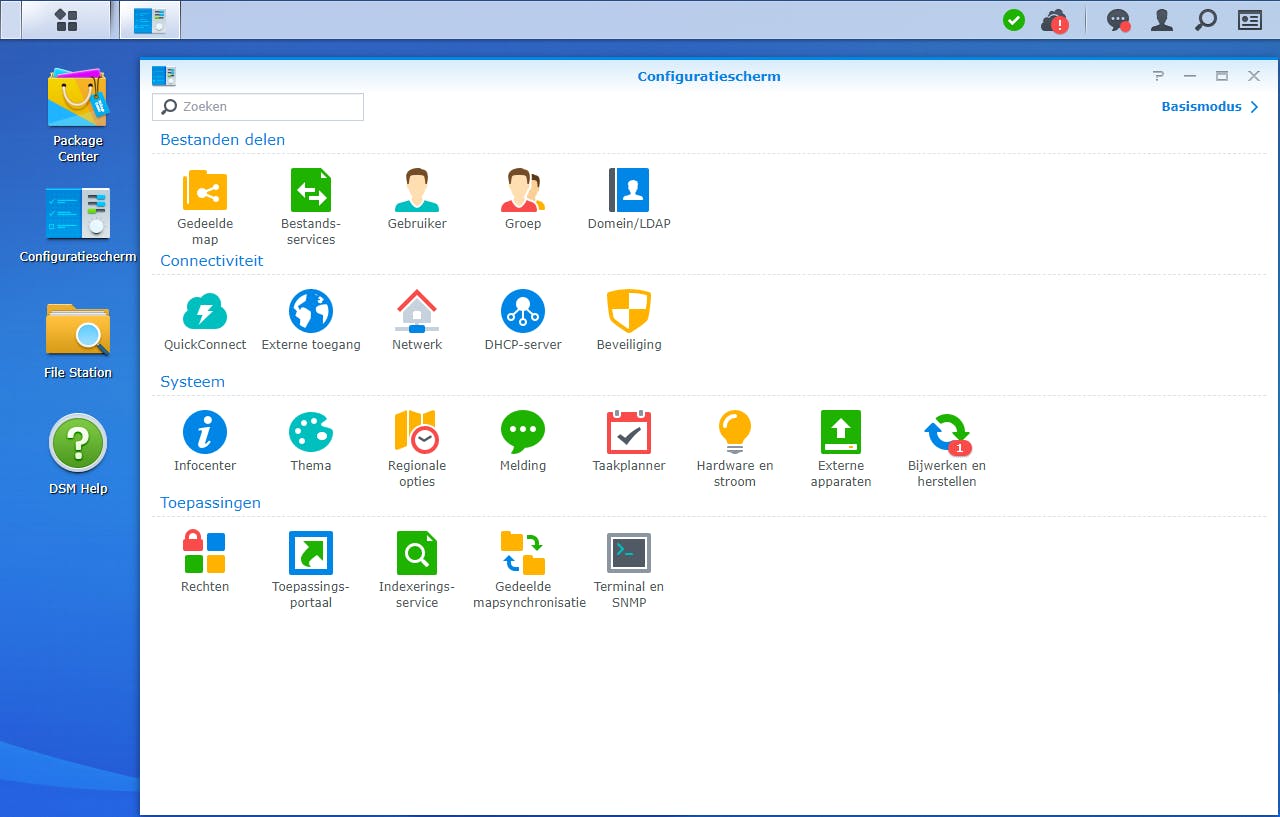The image size is (1280, 817).
Task: Open Toepassingsportaal
Action: point(311,553)
